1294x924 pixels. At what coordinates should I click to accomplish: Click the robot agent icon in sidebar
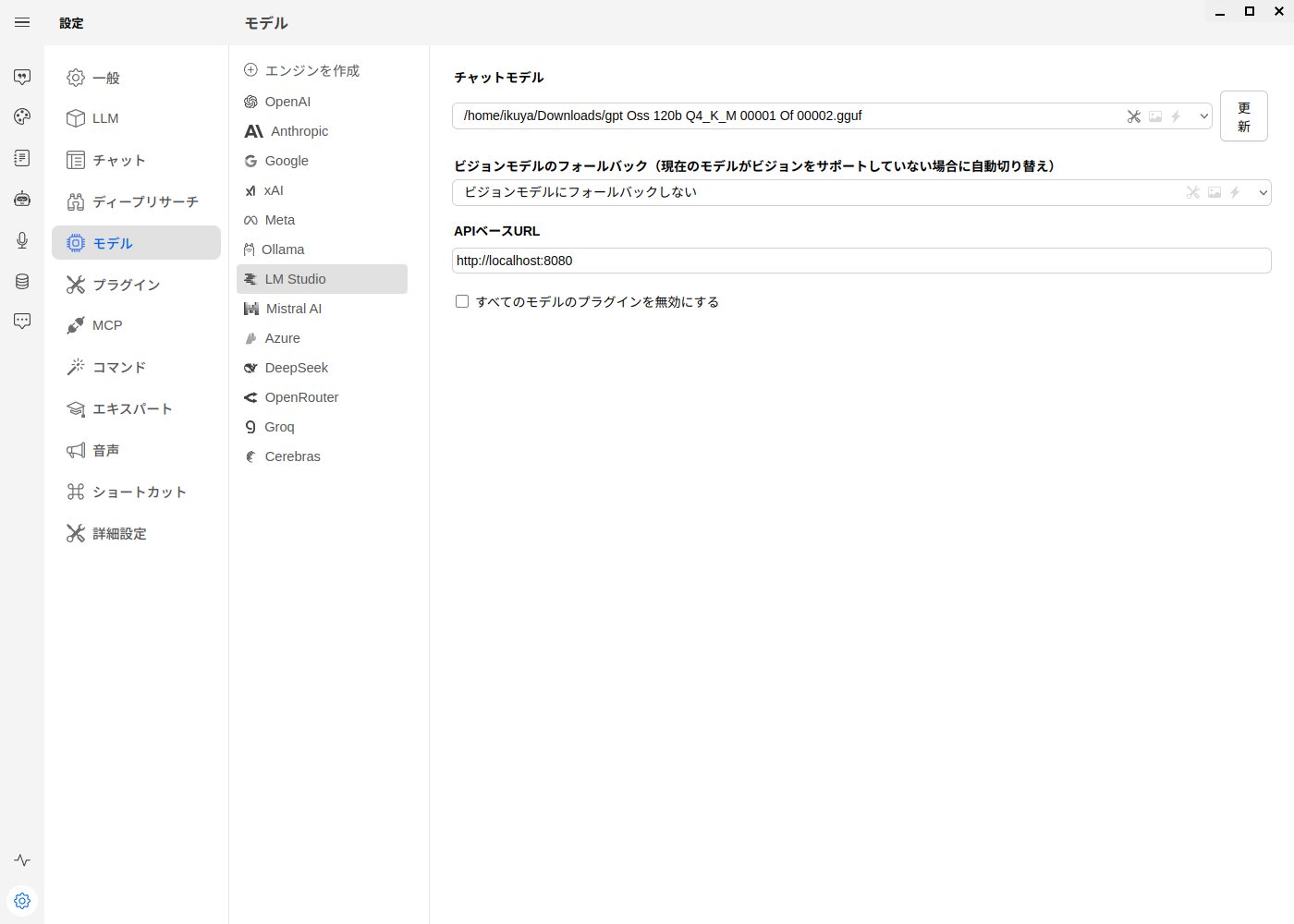click(x=22, y=199)
